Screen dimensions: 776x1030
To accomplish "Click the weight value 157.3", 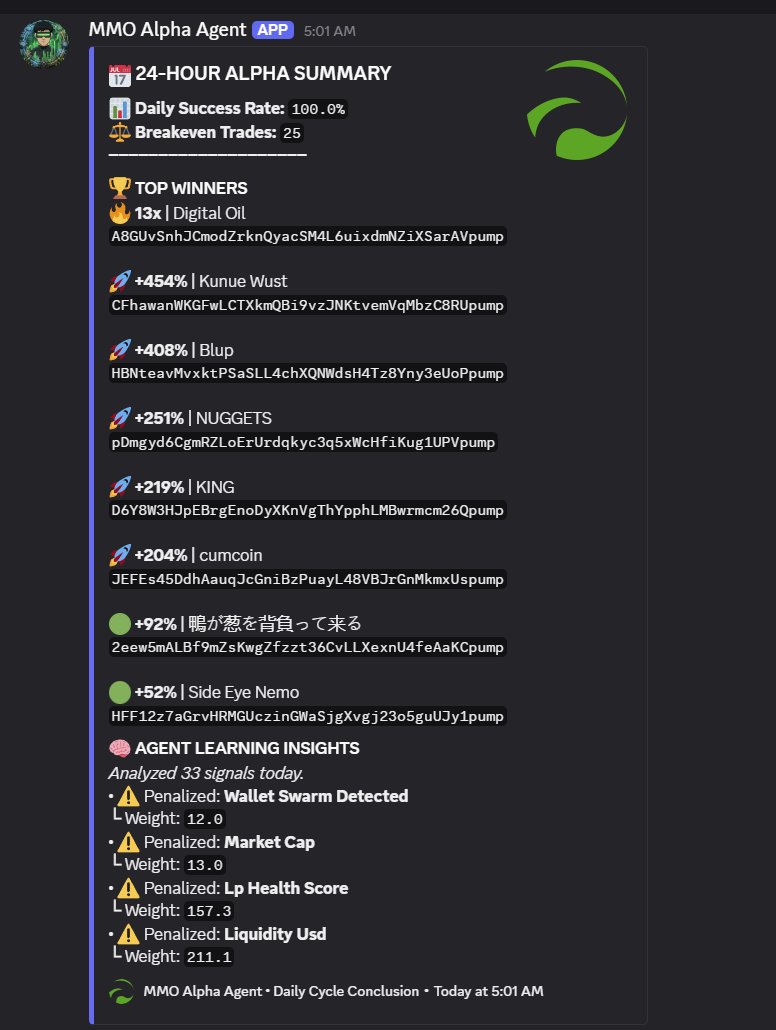I will click(209, 911).
